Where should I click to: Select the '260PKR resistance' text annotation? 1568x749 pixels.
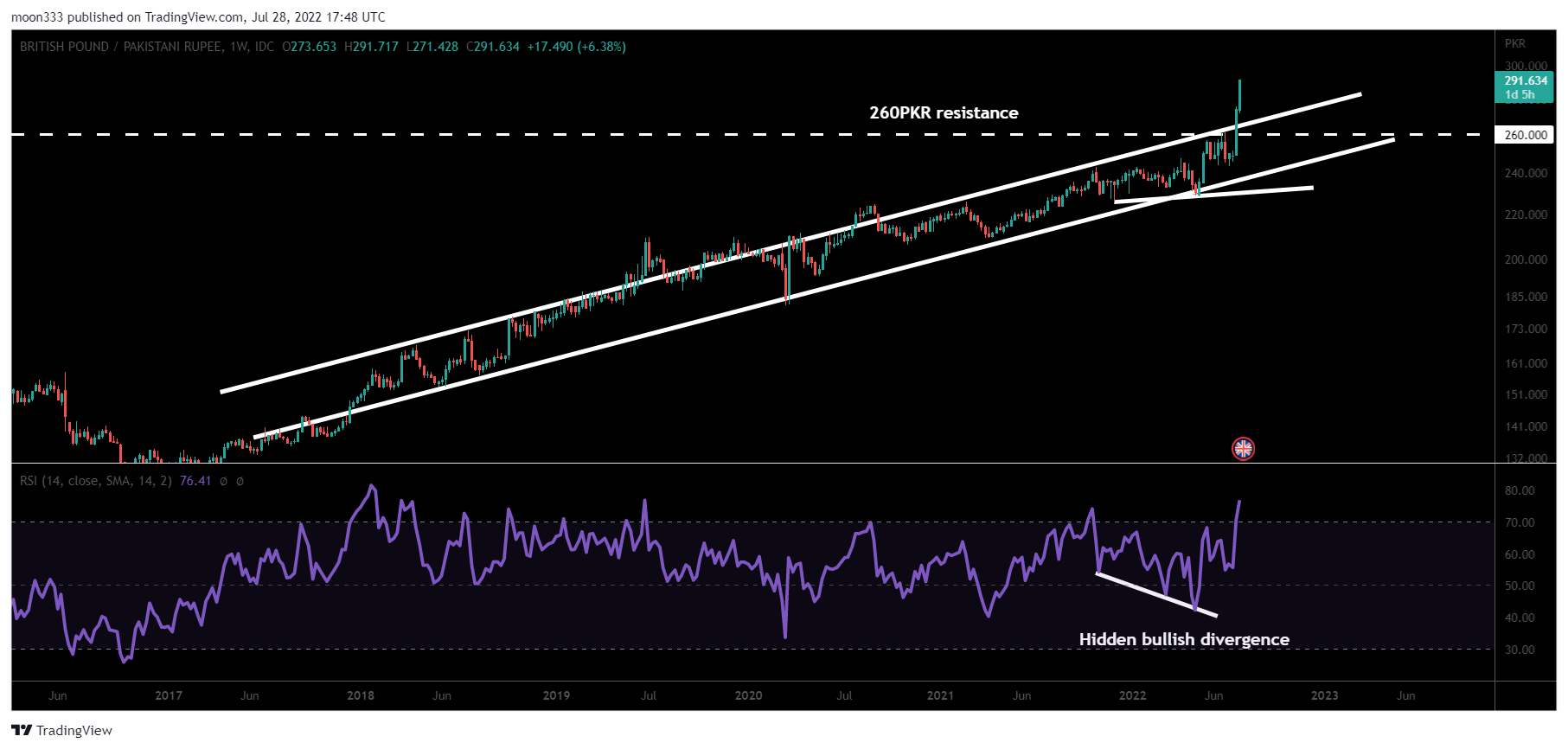[944, 112]
